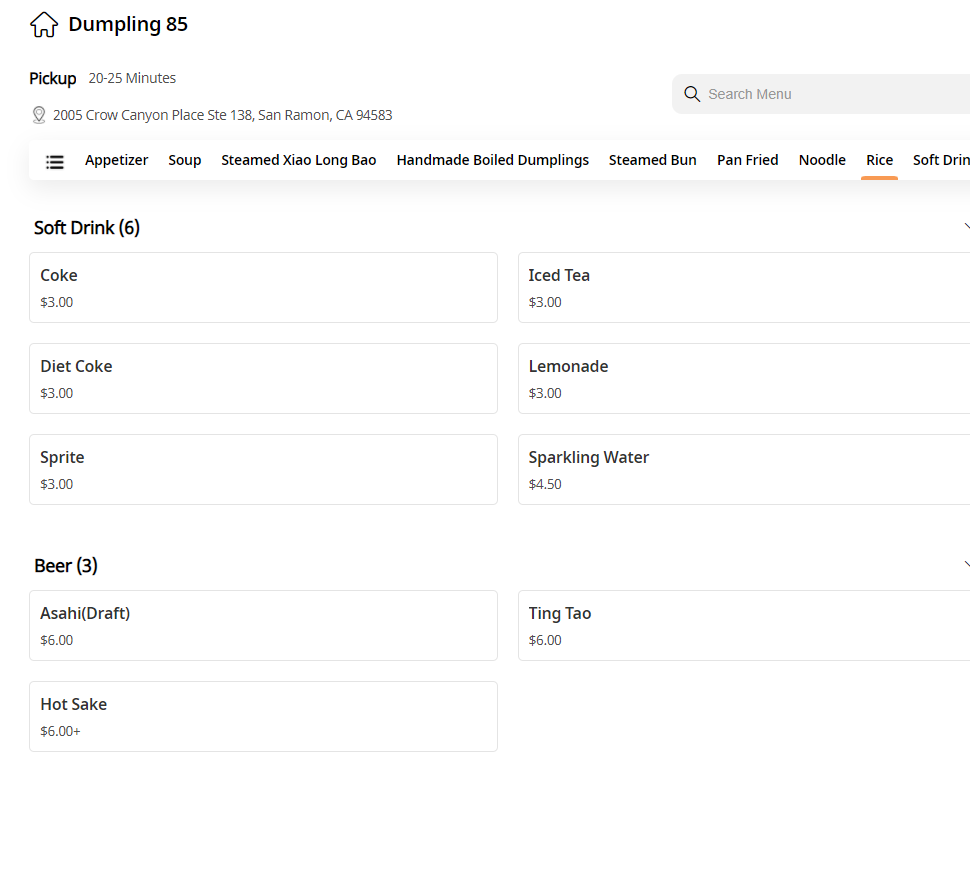Select the Sparkling Water item
This screenshot has height=886, width=970.
click(743, 469)
